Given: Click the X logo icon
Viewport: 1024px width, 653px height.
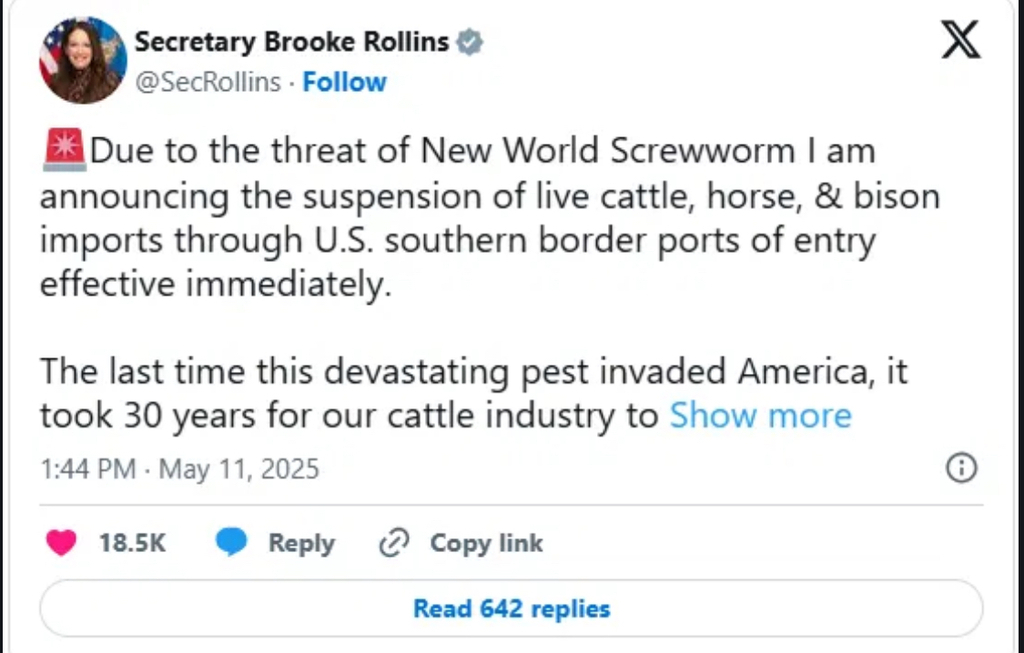Looking at the screenshot, I should [961, 40].
